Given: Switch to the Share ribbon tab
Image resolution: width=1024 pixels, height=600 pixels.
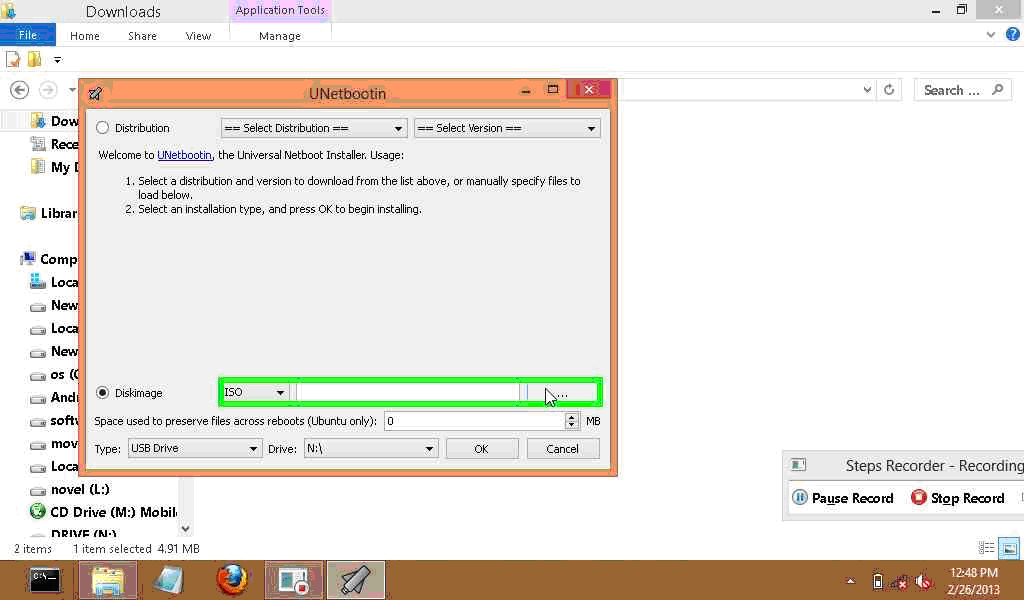Looking at the screenshot, I should [x=142, y=36].
